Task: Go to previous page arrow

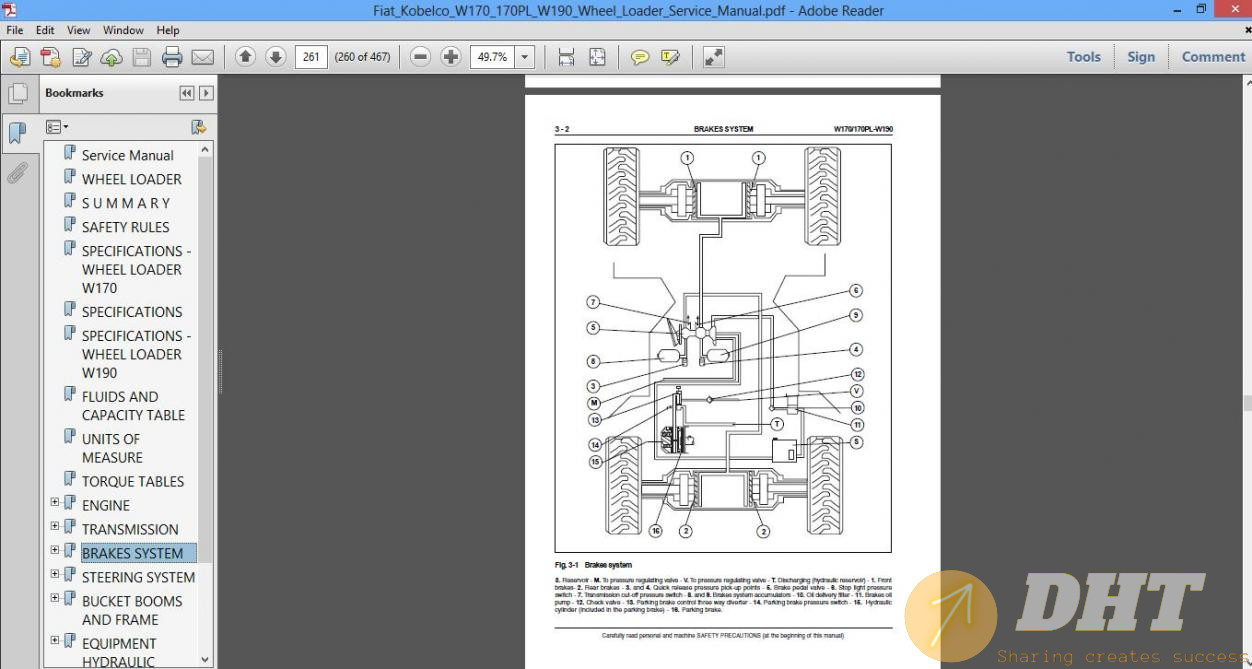Action: coord(245,57)
